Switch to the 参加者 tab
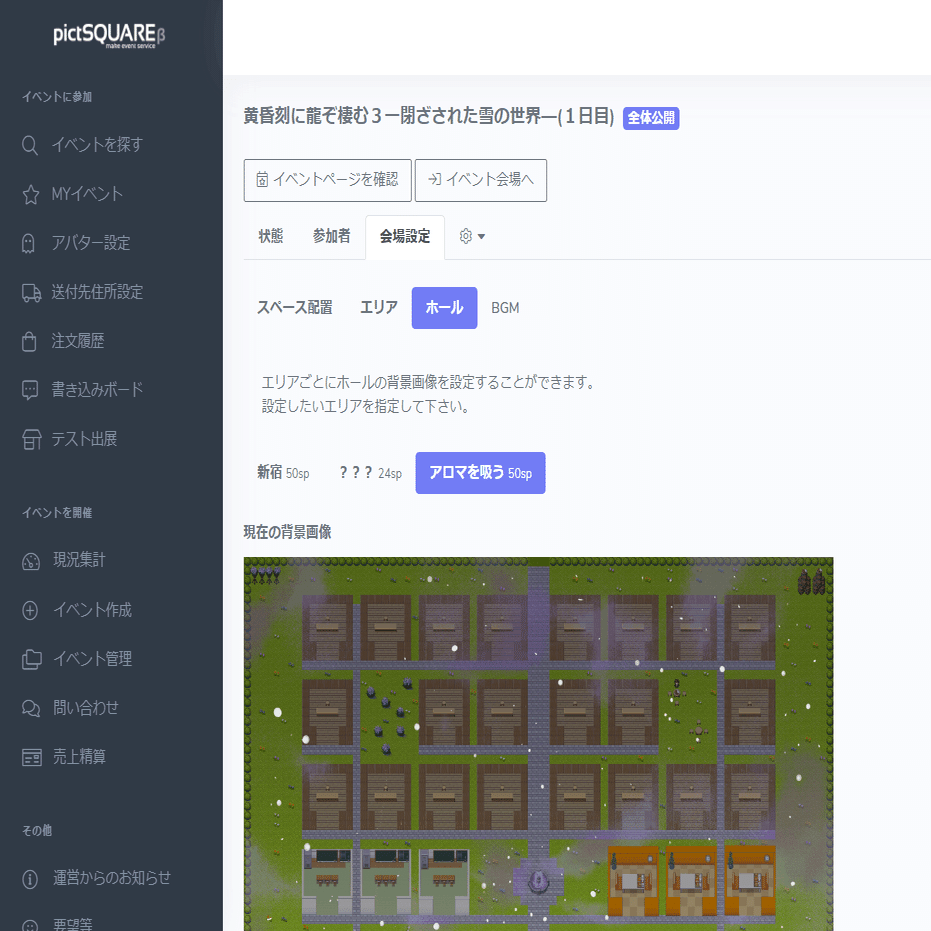This screenshot has height=931, width=931. click(332, 236)
